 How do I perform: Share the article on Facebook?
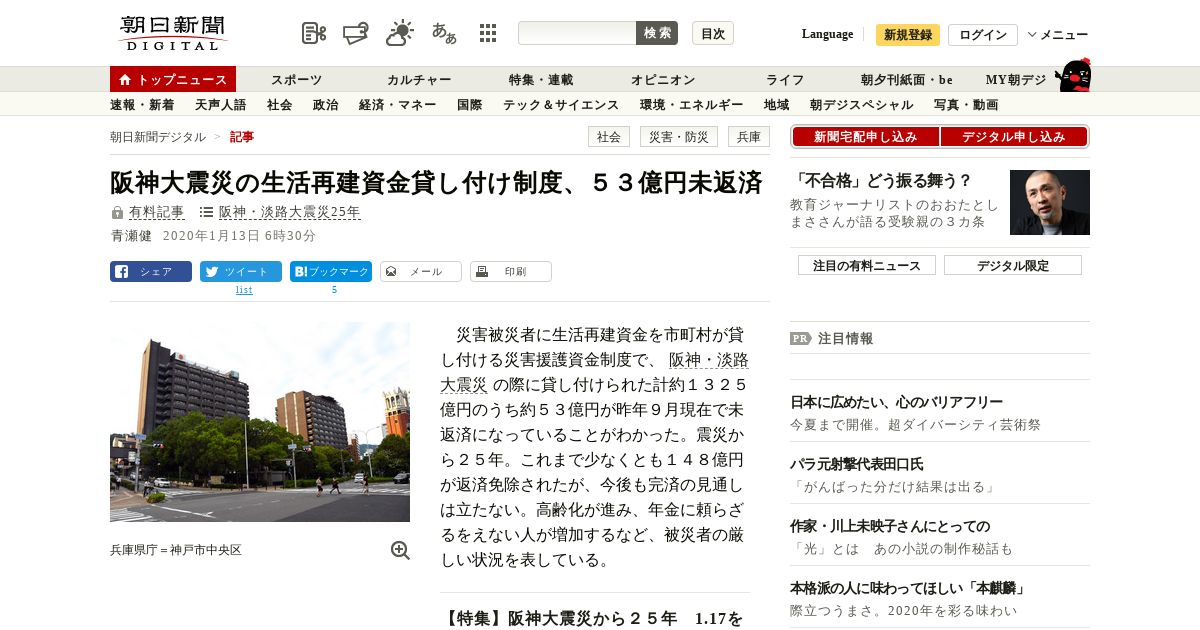pos(151,271)
